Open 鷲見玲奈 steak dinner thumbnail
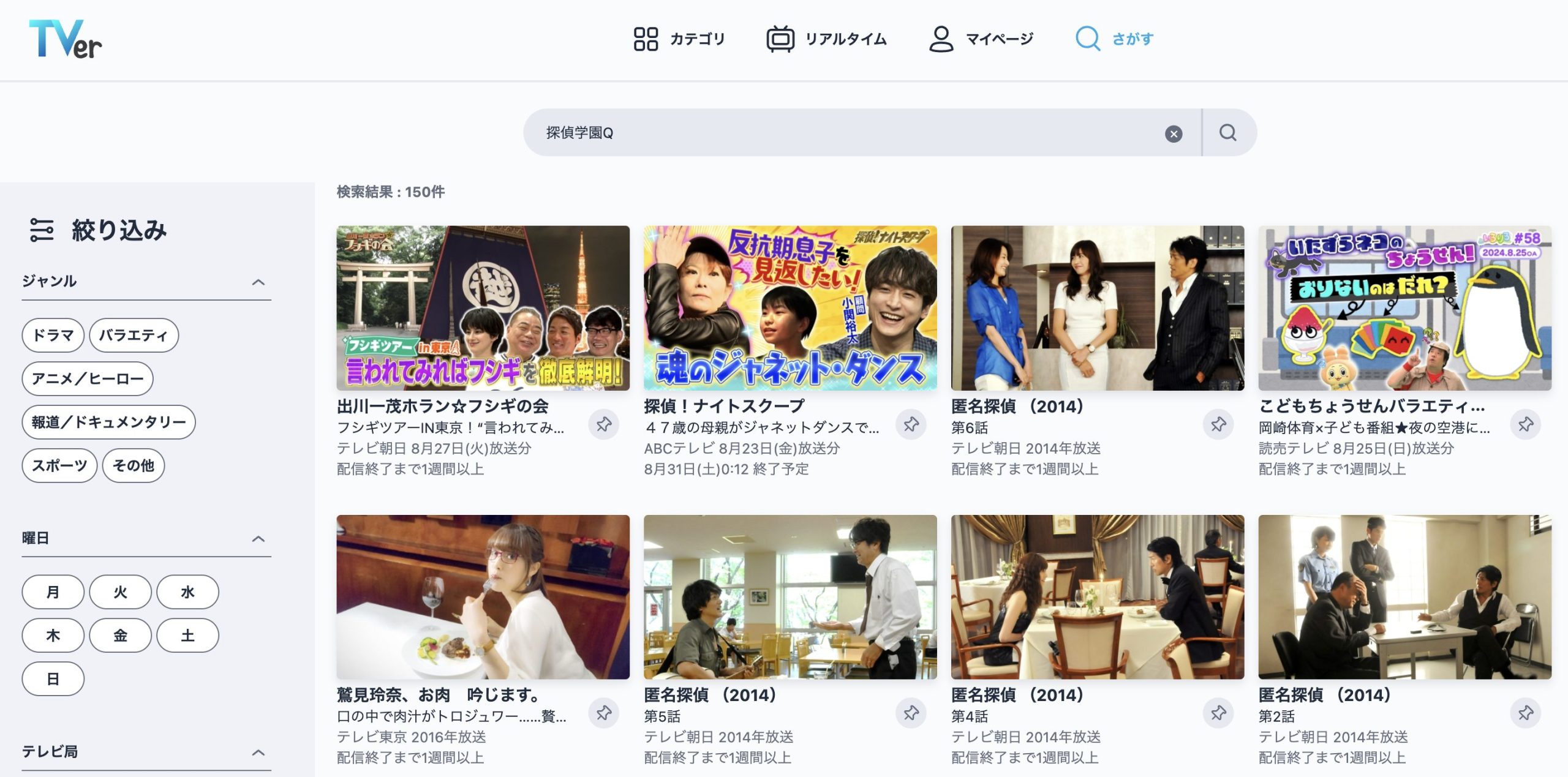This screenshot has height=777, width=1568. coord(483,597)
